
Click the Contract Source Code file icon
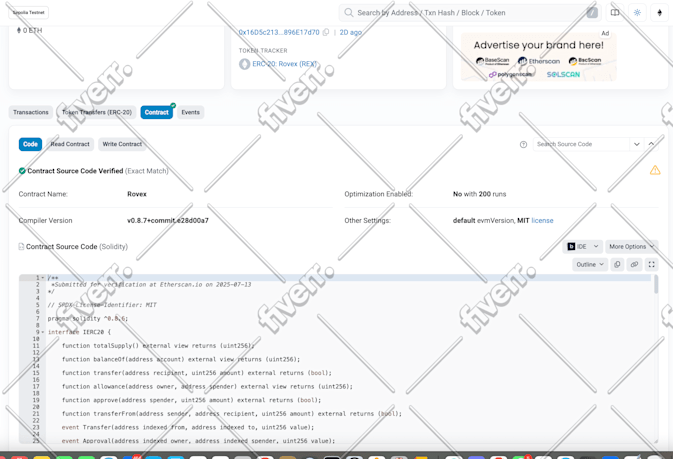click(21, 246)
